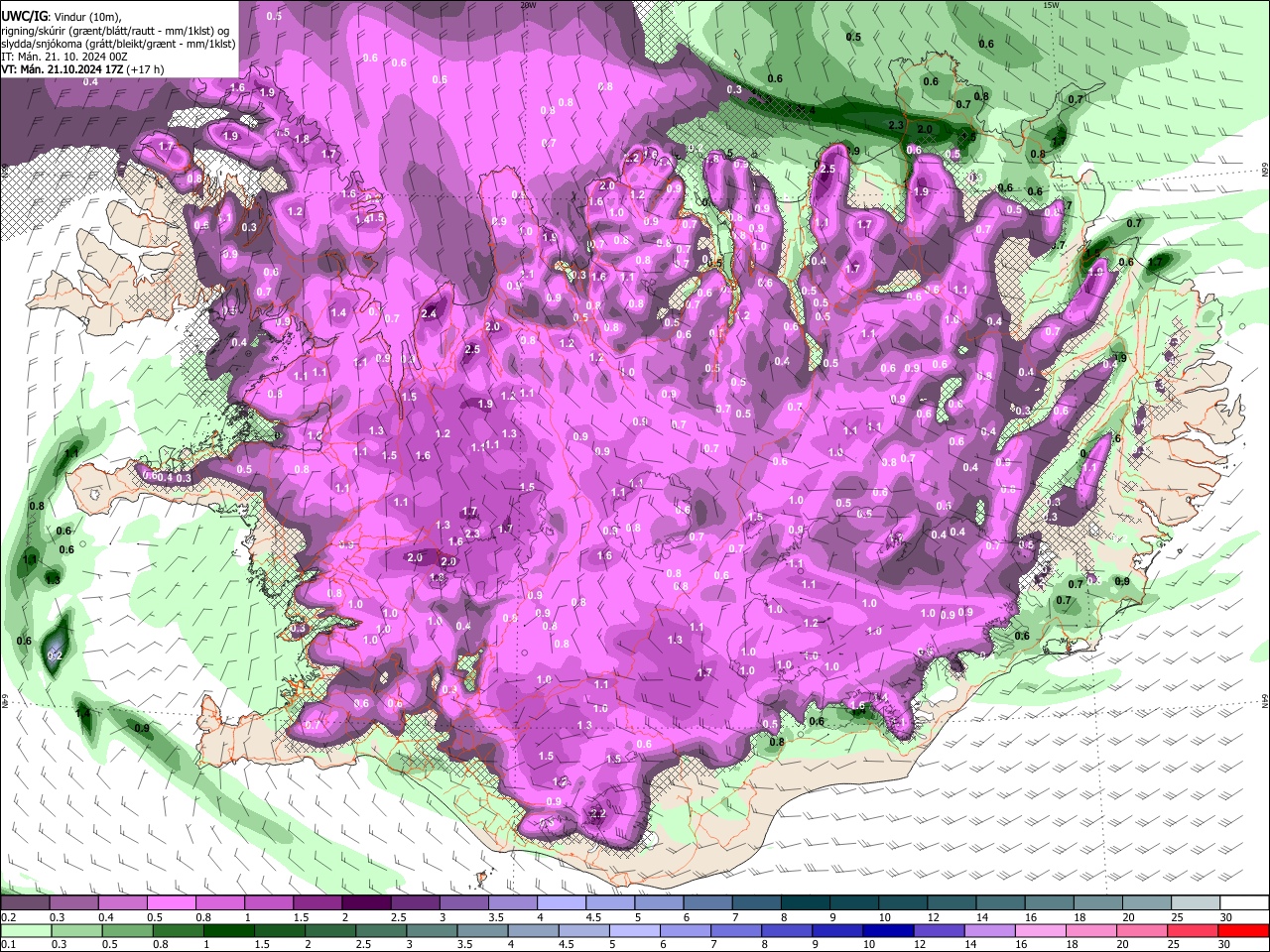Select the darkest green lower swatch between 1 and 1.5
1270x952 pixels.
click(x=229, y=930)
